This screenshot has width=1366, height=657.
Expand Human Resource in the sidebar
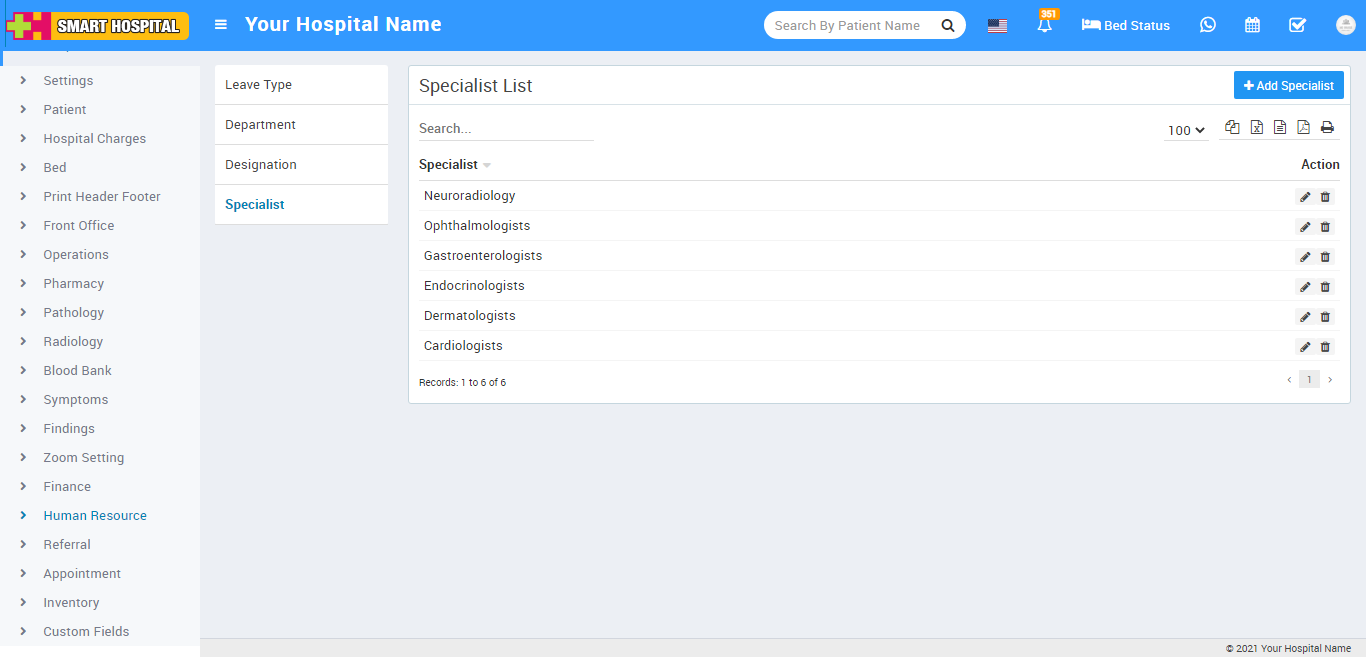click(94, 516)
